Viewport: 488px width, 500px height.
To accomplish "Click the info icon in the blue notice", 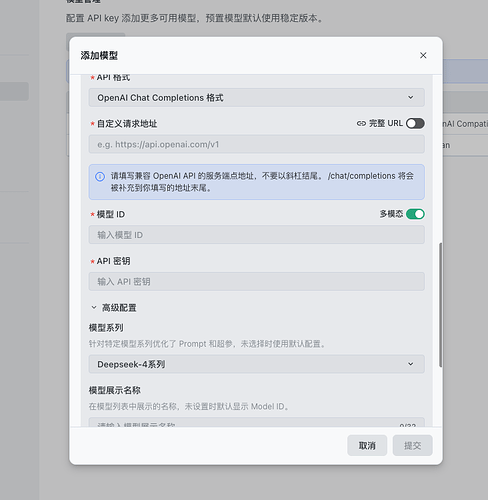I will (100, 176).
